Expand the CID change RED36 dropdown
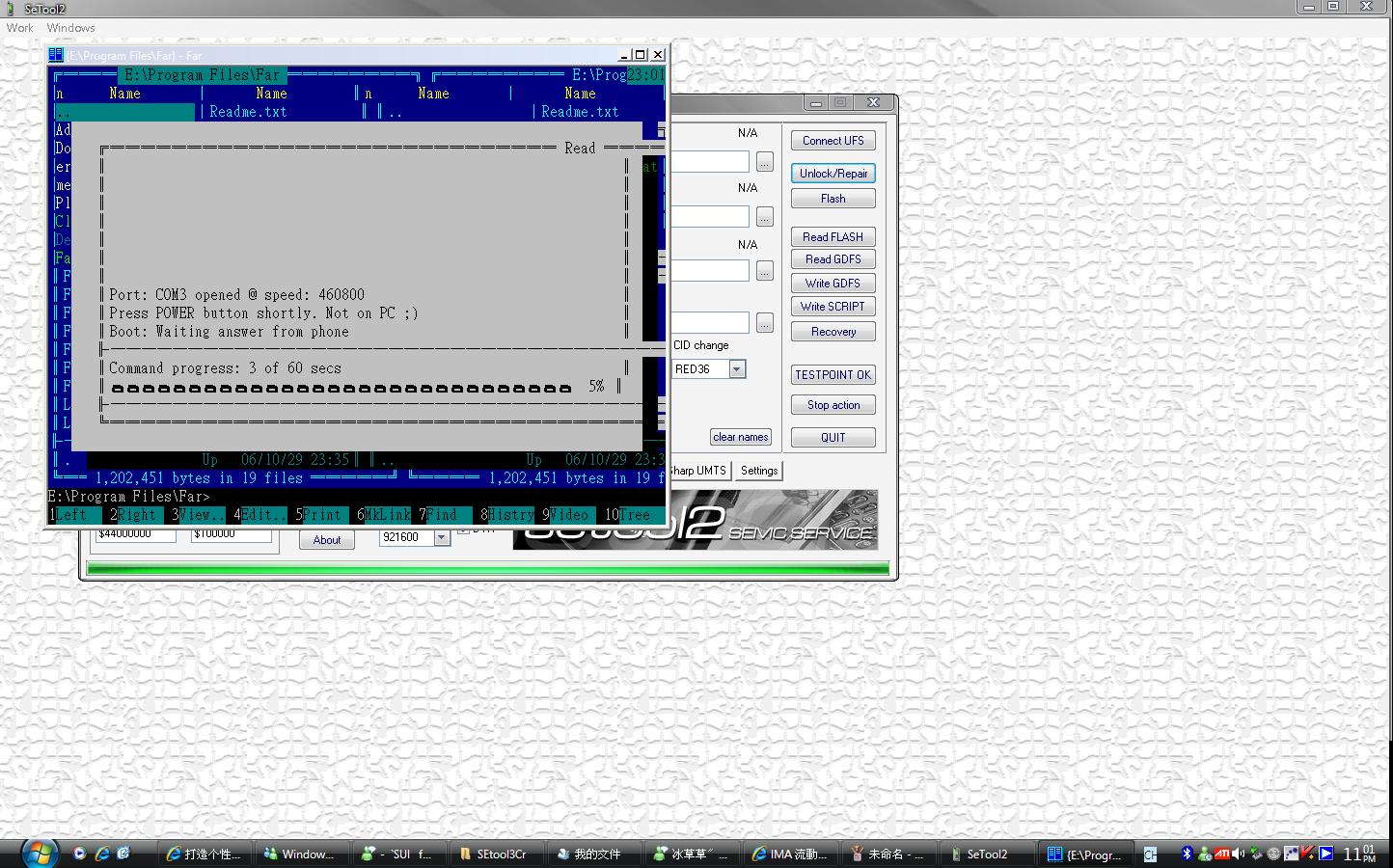 tap(737, 369)
